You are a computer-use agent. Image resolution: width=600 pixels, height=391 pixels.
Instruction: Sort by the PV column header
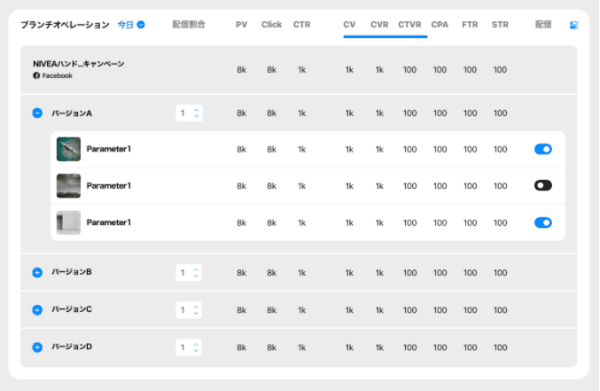(241, 25)
